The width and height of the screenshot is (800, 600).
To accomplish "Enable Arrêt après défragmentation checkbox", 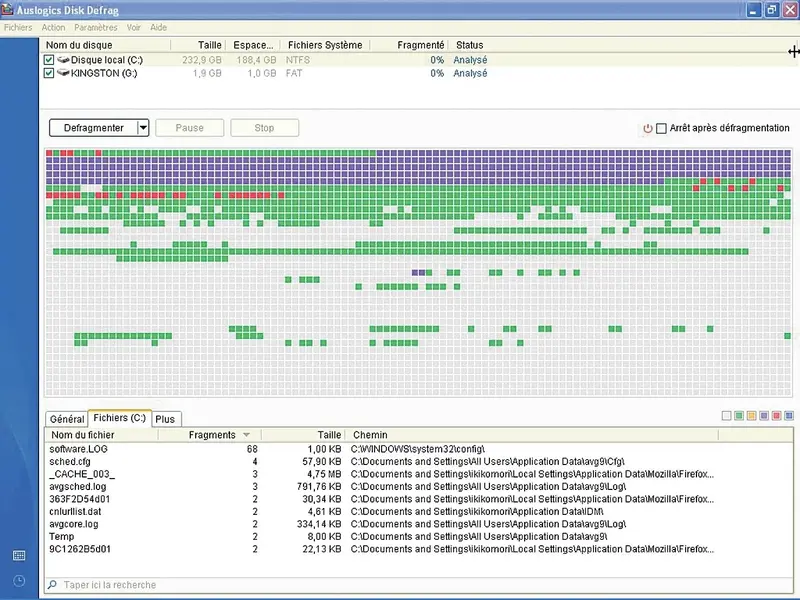I will [x=661, y=128].
